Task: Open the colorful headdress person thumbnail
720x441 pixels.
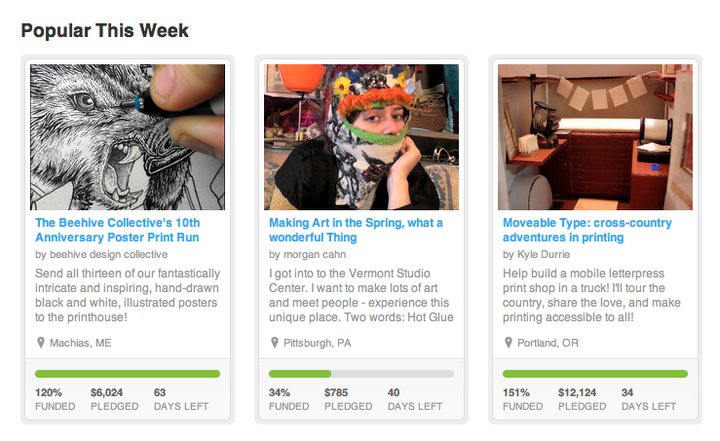Action: pos(361,137)
